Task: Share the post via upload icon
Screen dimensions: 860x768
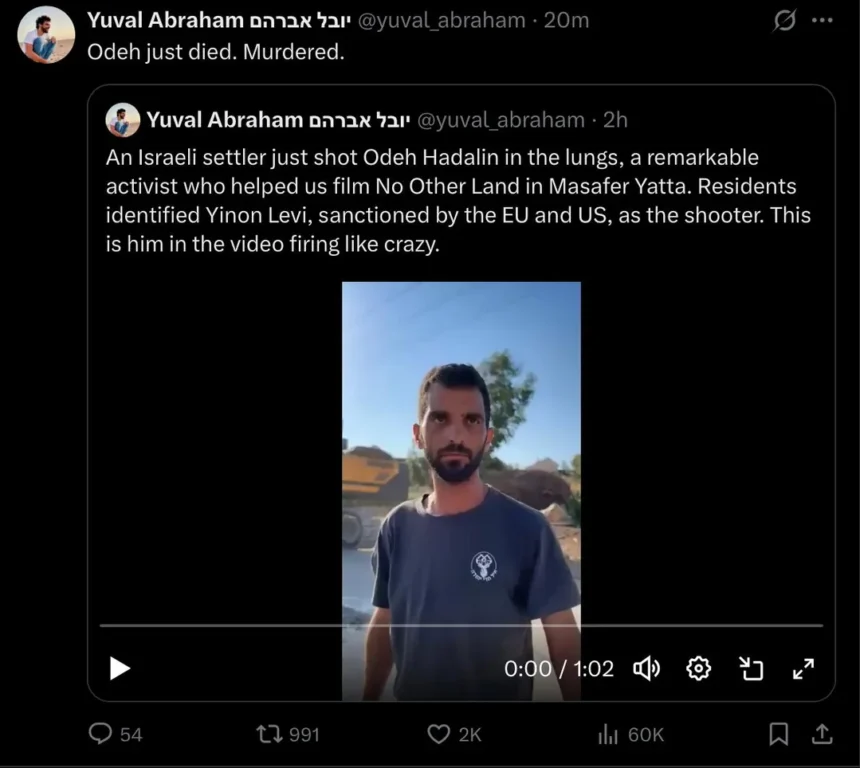Action: point(821,734)
